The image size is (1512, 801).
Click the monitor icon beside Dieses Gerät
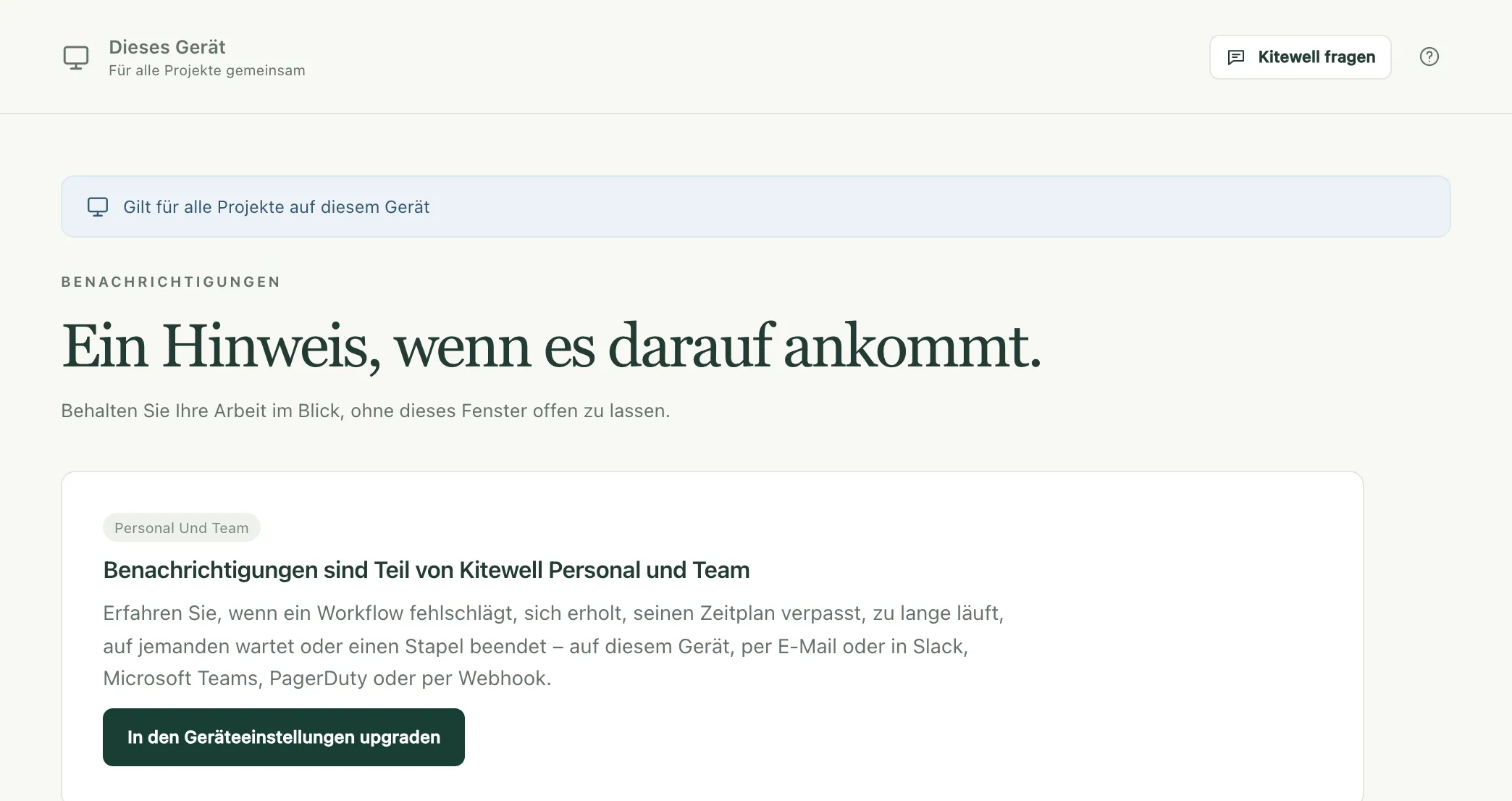(x=76, y=57)
